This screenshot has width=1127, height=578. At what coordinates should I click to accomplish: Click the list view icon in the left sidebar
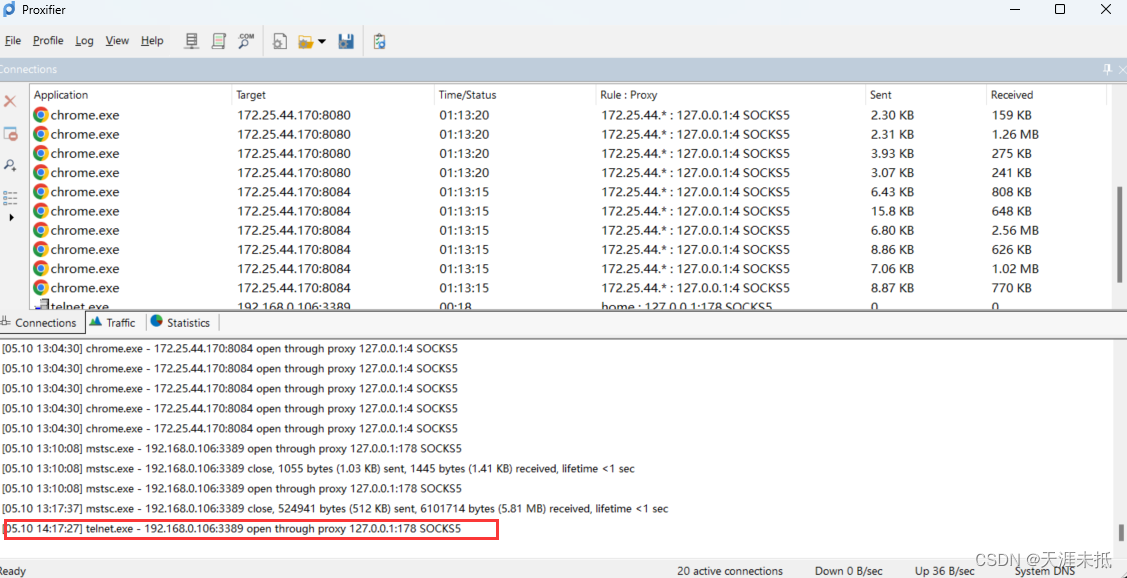pyautogui.click(x=10, y=197)
